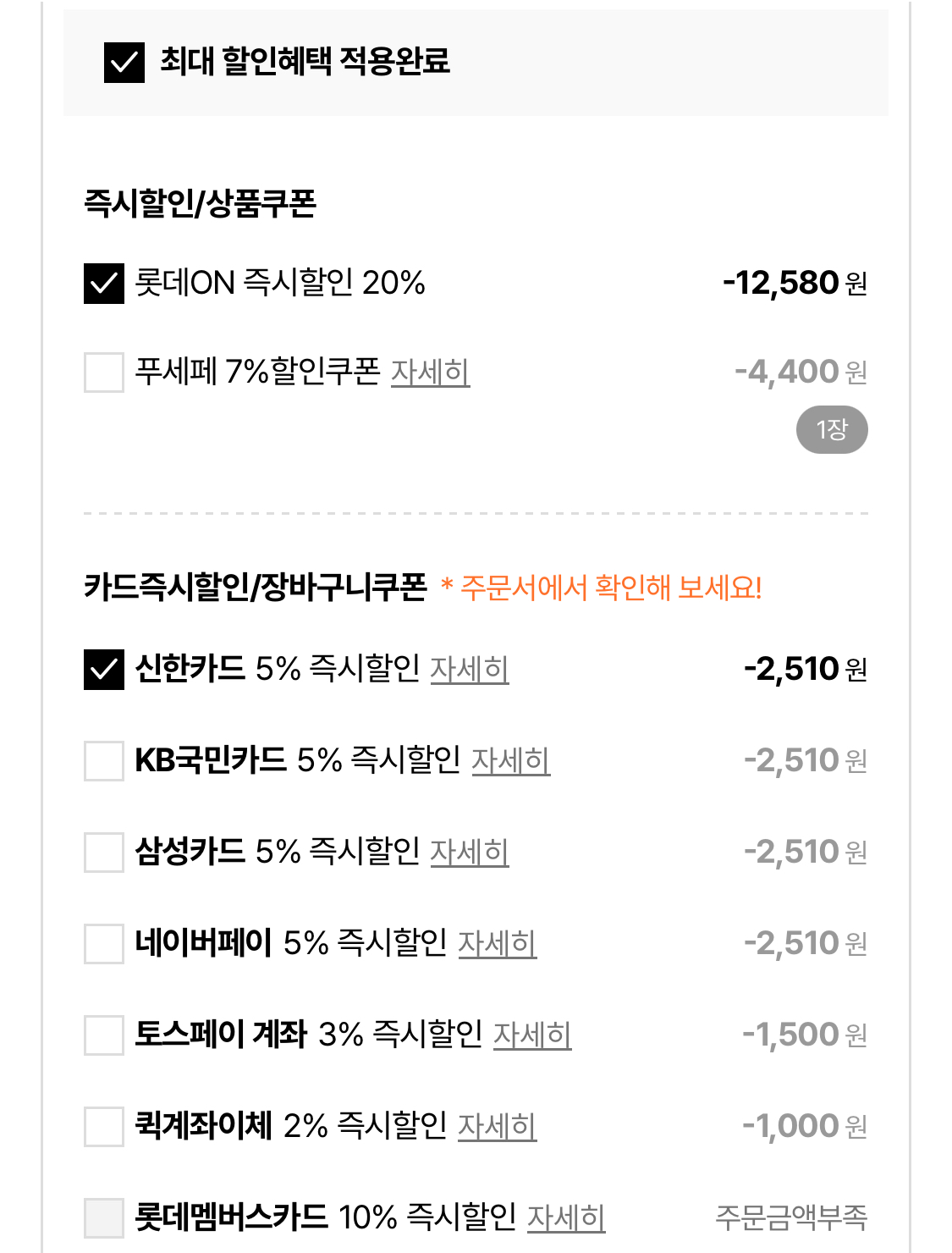Click the 1장 coupon count badge
Screen dimensions: 952x1253
click(832, 430)
